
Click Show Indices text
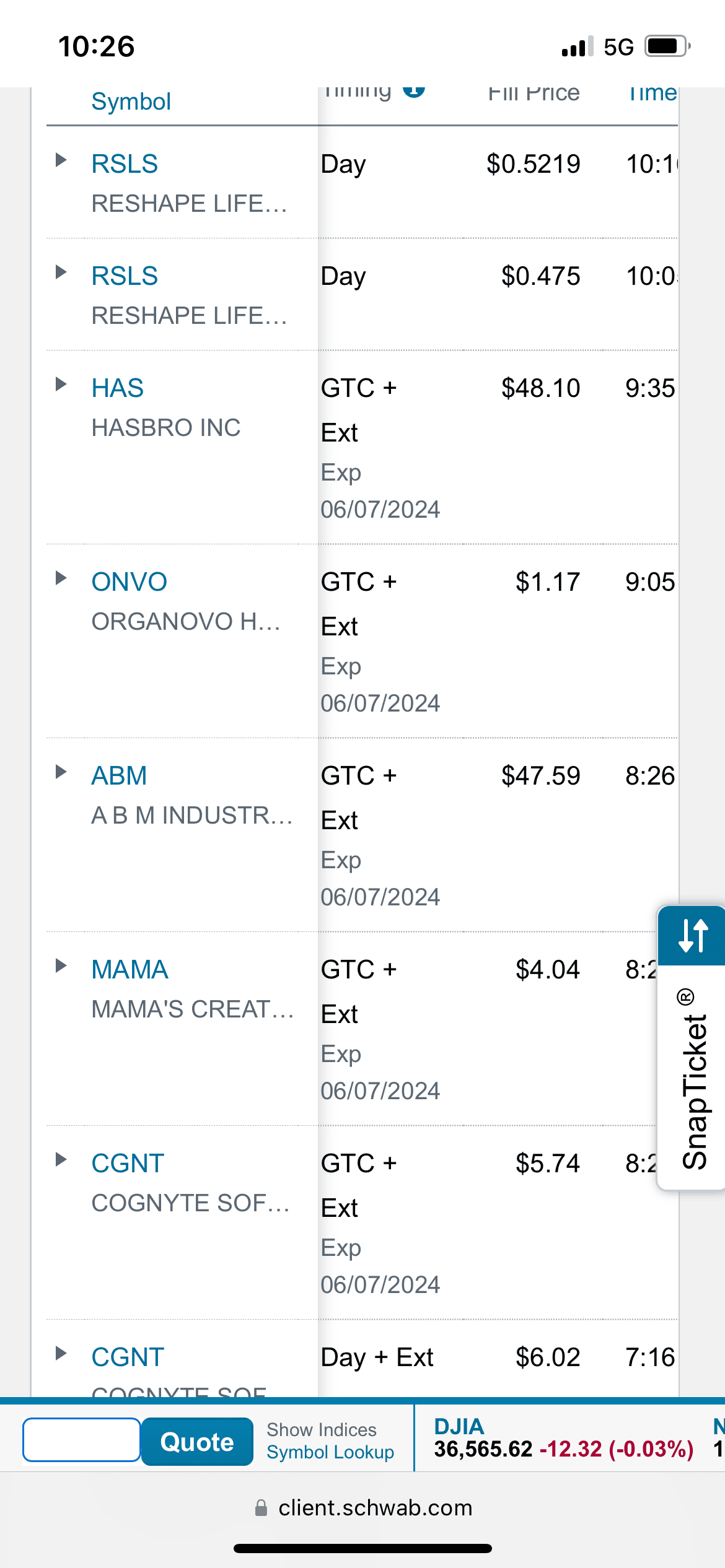click(x=322, y=1429)
